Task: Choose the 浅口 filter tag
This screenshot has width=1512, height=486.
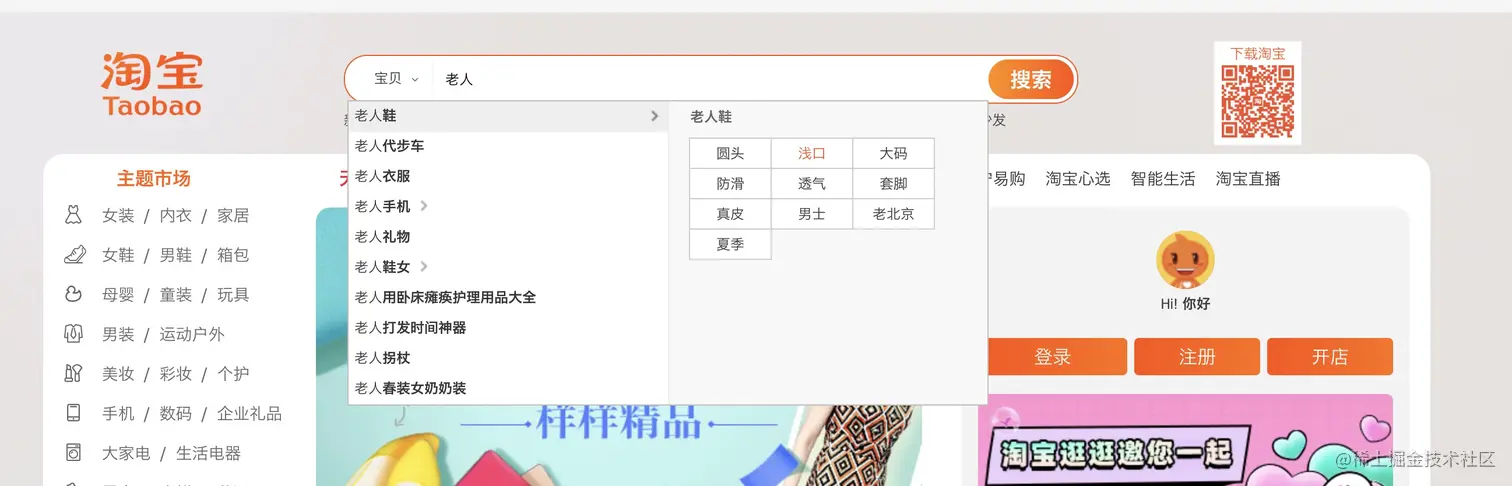Action: (812, 154)
